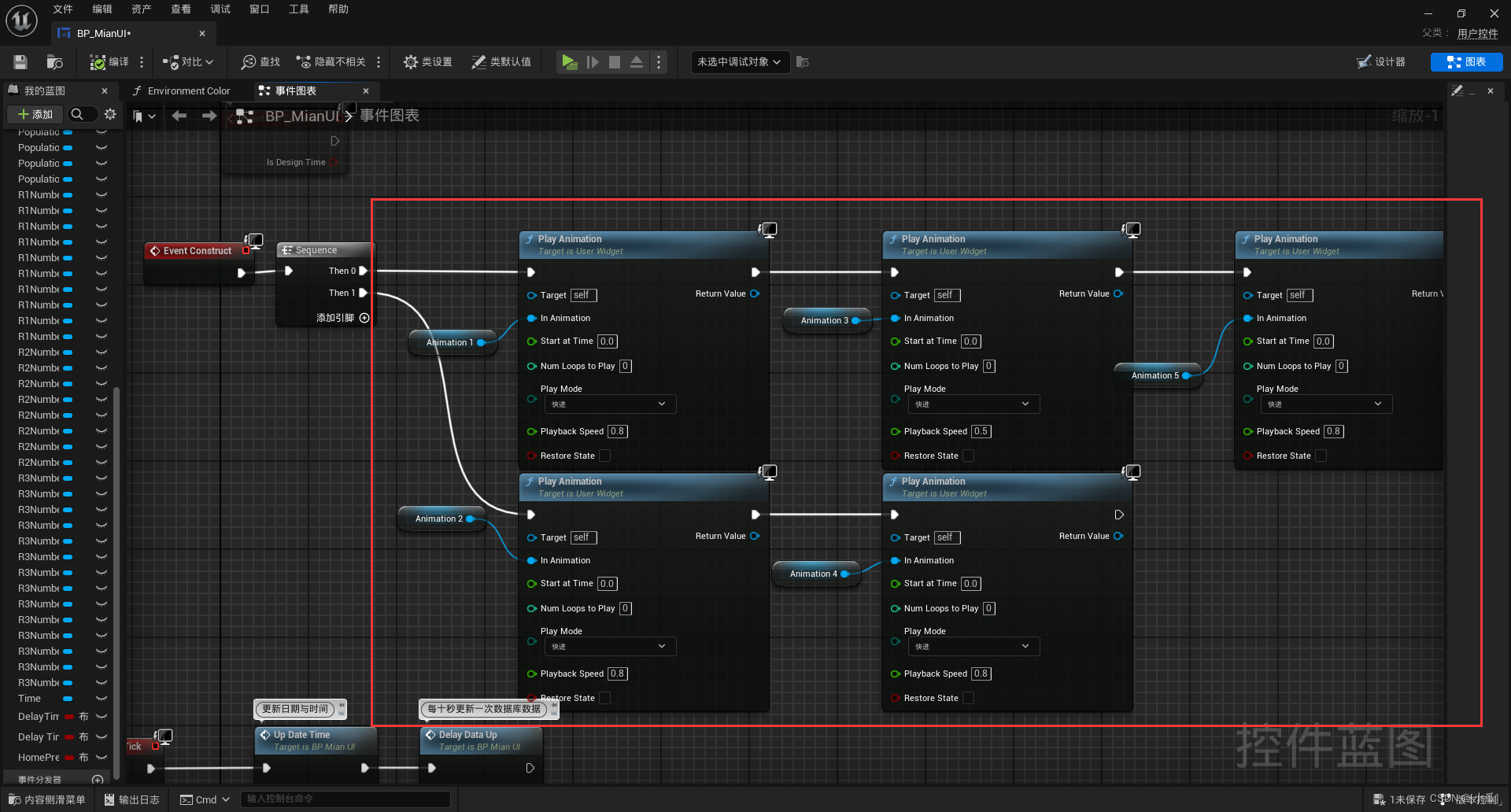Navigate forward with the right arrow in graph
The width and height of the screenshot is (1511, 812).
209,116
